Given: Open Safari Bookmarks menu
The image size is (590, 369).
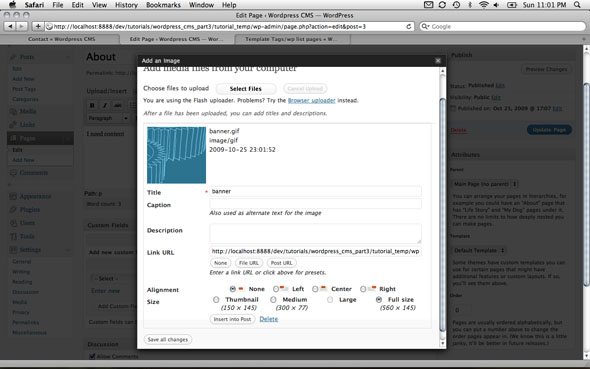Looking at the screenshot, I should pos(163,5).
